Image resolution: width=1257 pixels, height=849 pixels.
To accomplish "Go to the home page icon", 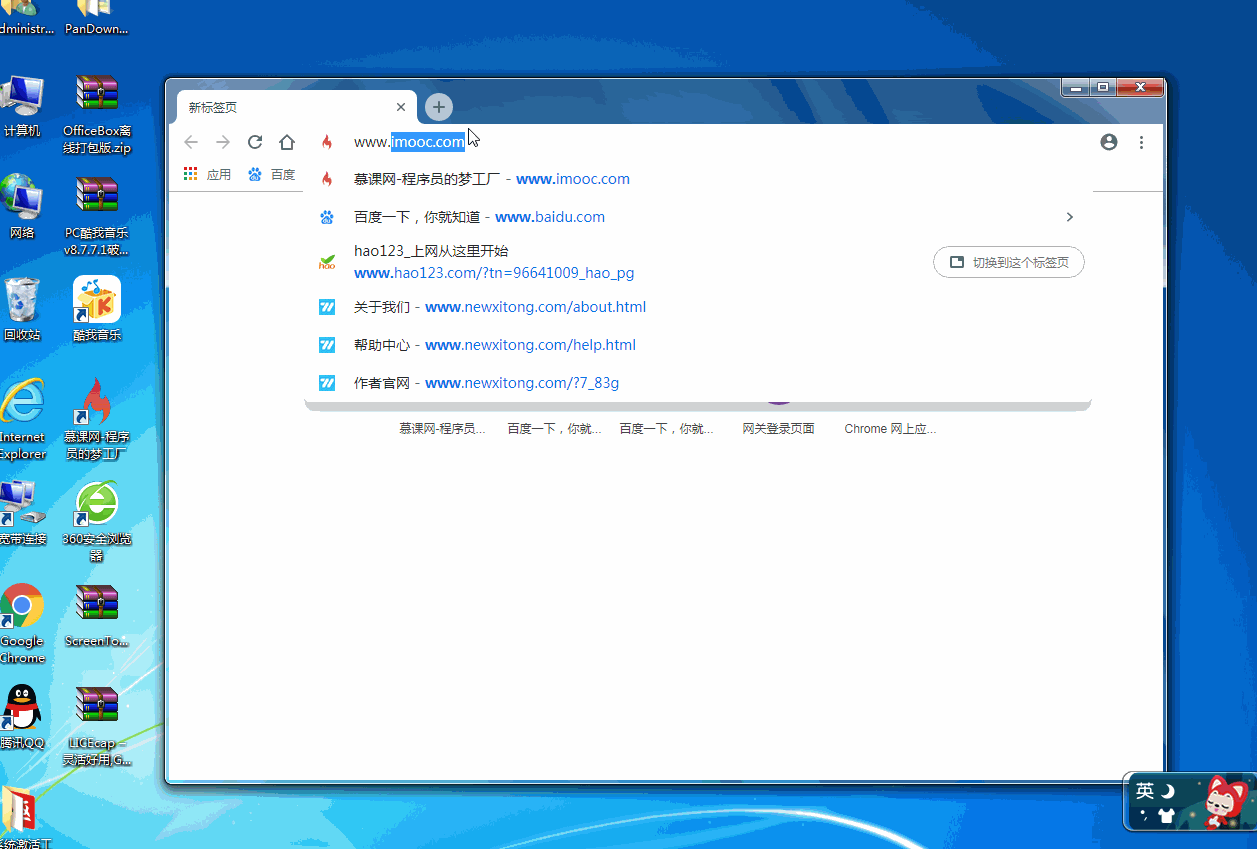I will pyautogui.click(x=287, y=142).
